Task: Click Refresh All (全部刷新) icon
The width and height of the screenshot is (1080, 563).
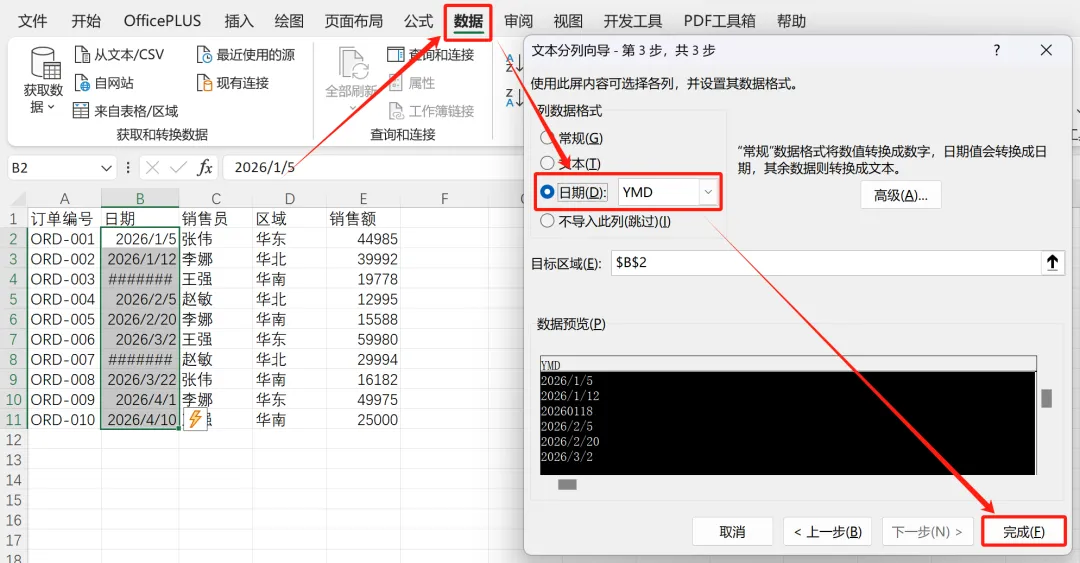Action: tap(353, 63)
